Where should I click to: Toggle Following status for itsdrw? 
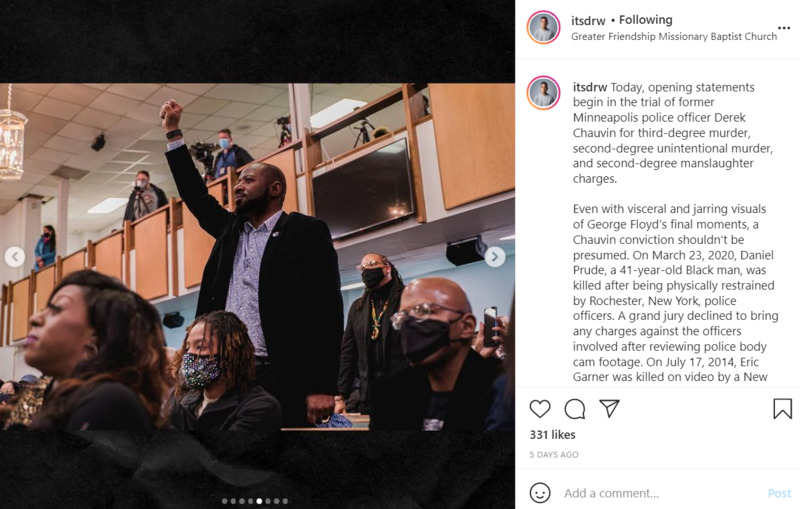pos(646,20)
